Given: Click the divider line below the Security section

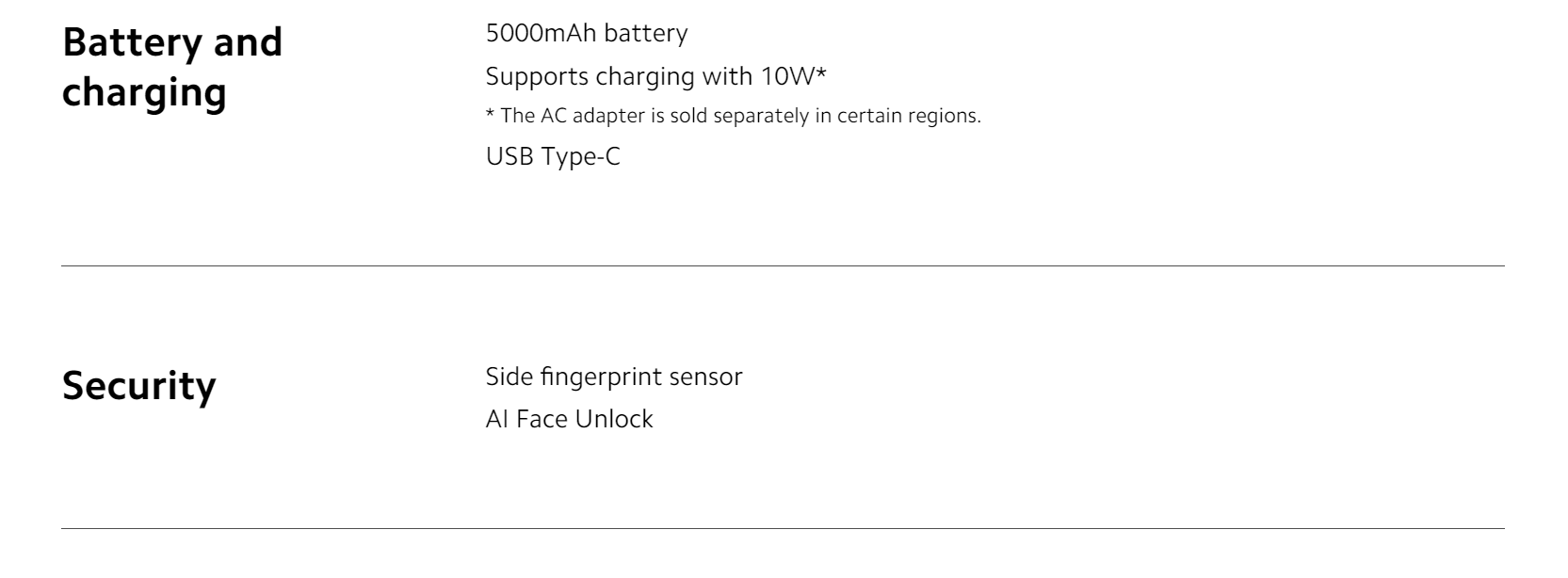Looking at the screenshot, I should (783, 528).
